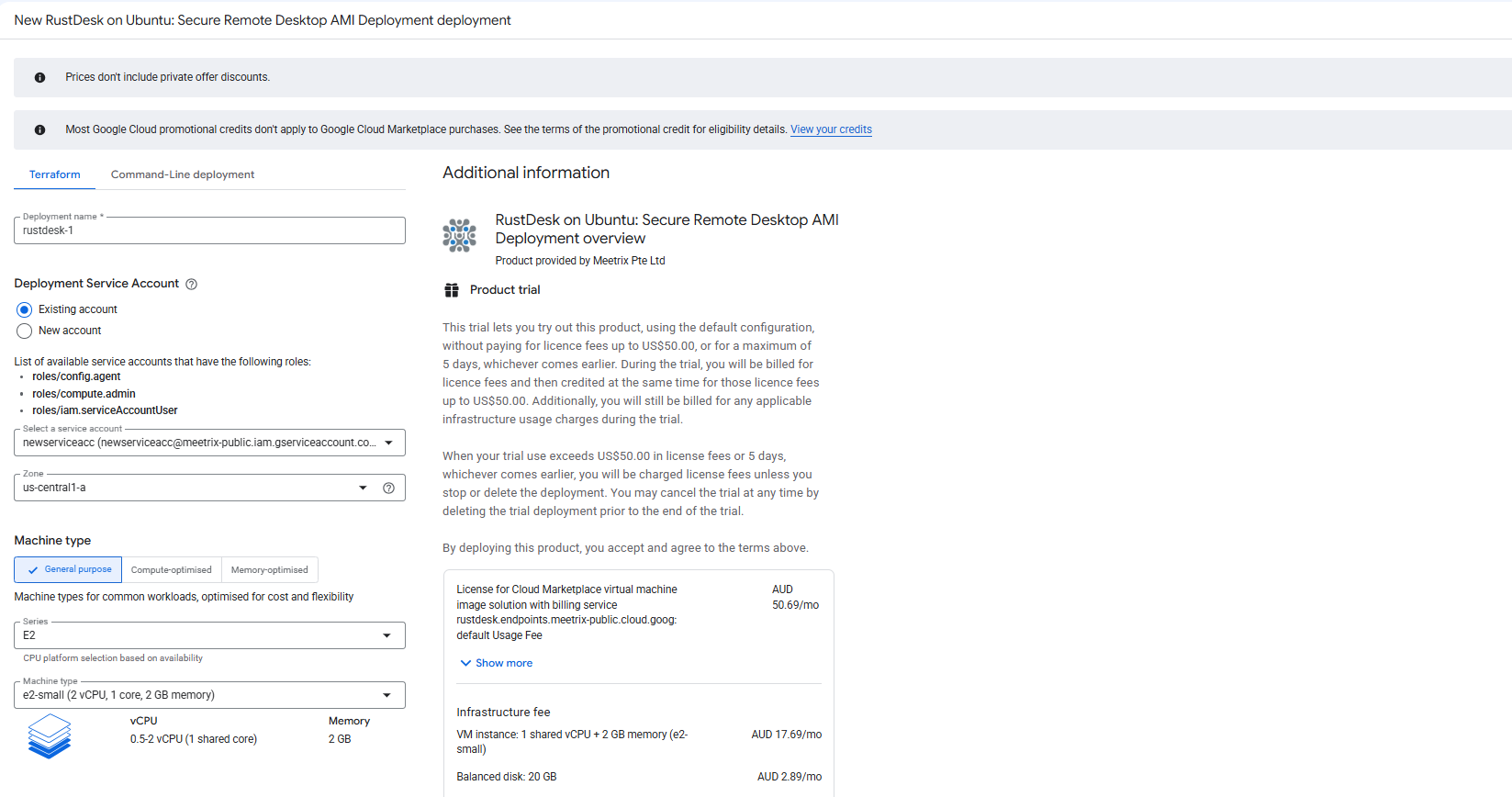
Task: Click the roles/compute.admin list item
Action: tap(84, 394)
